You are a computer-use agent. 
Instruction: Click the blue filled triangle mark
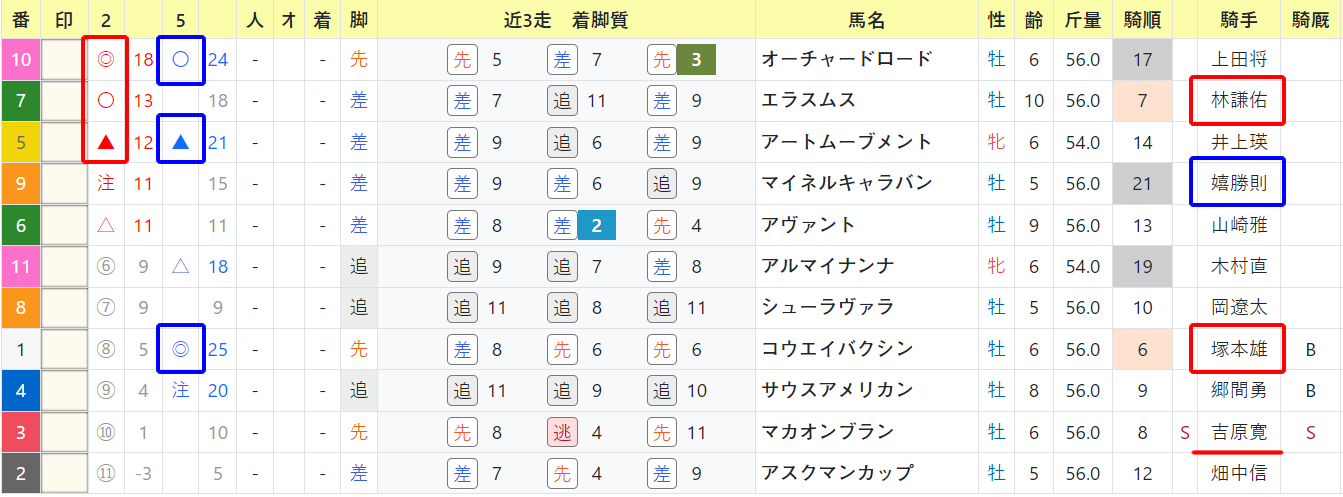[181, 142]
